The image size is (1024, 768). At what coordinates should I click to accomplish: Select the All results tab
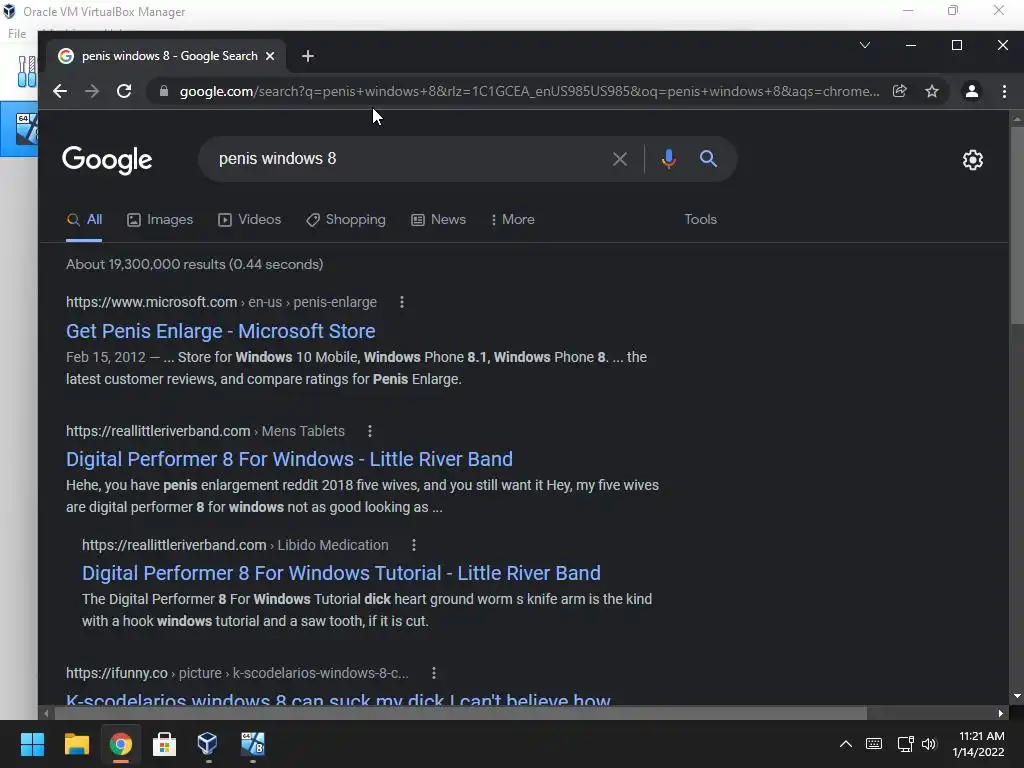click(x=84, y=220)
